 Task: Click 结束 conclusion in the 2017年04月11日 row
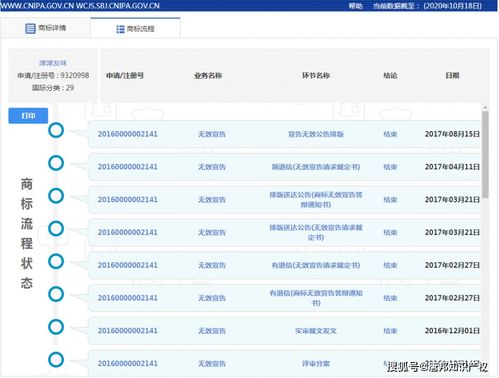pos(390,167)
